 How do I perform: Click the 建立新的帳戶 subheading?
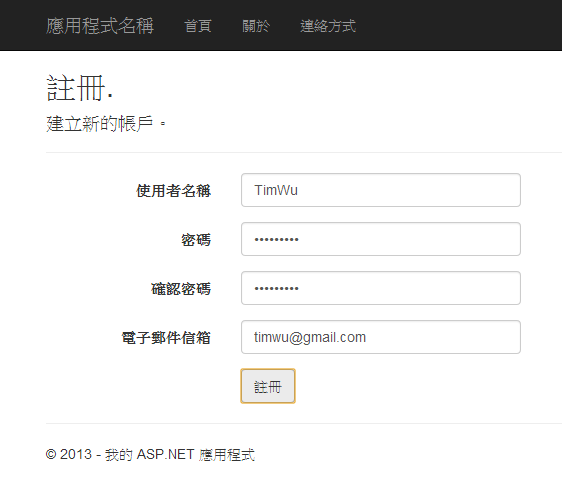pyautogui.click(x=106, y=124)
